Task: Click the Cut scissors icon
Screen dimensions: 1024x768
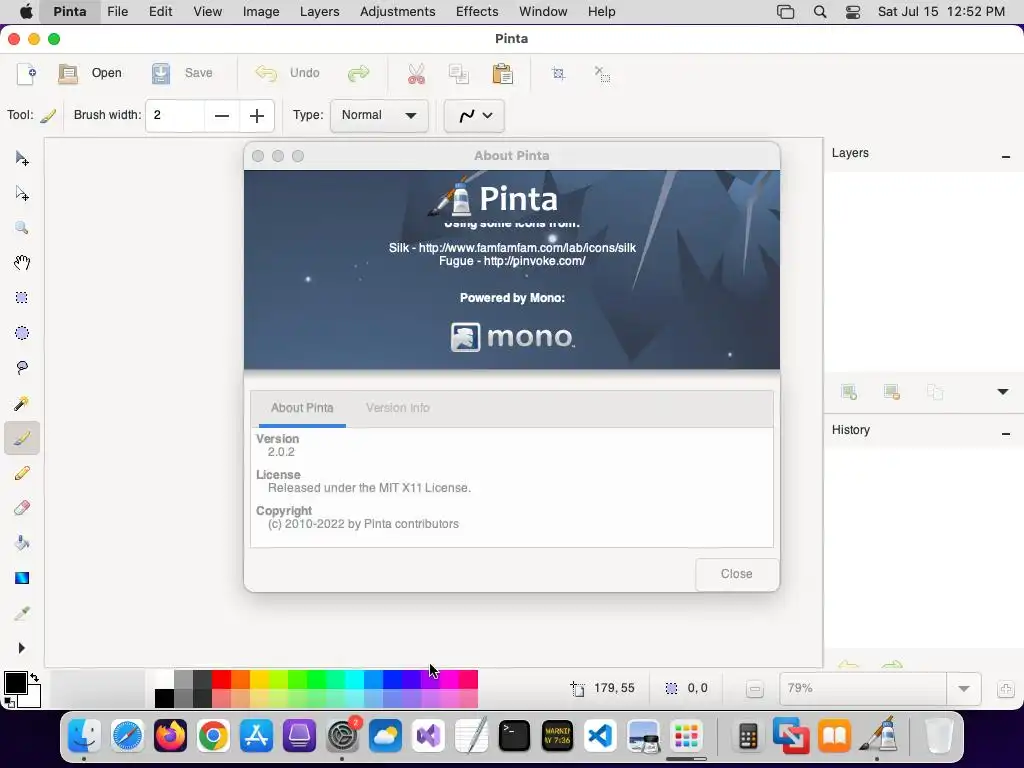Action: tap(416, 73)
